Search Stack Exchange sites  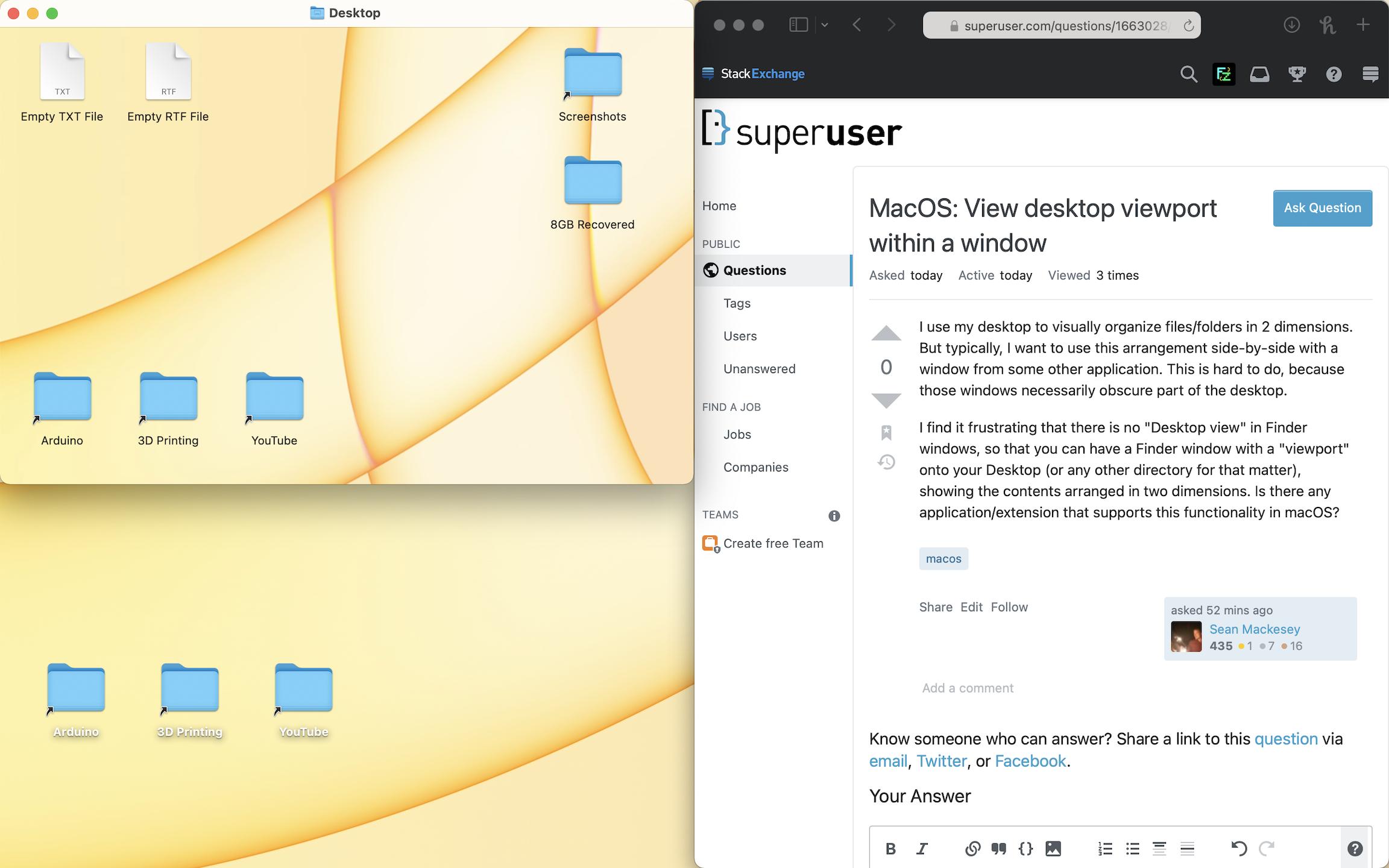click(1188, 74)
